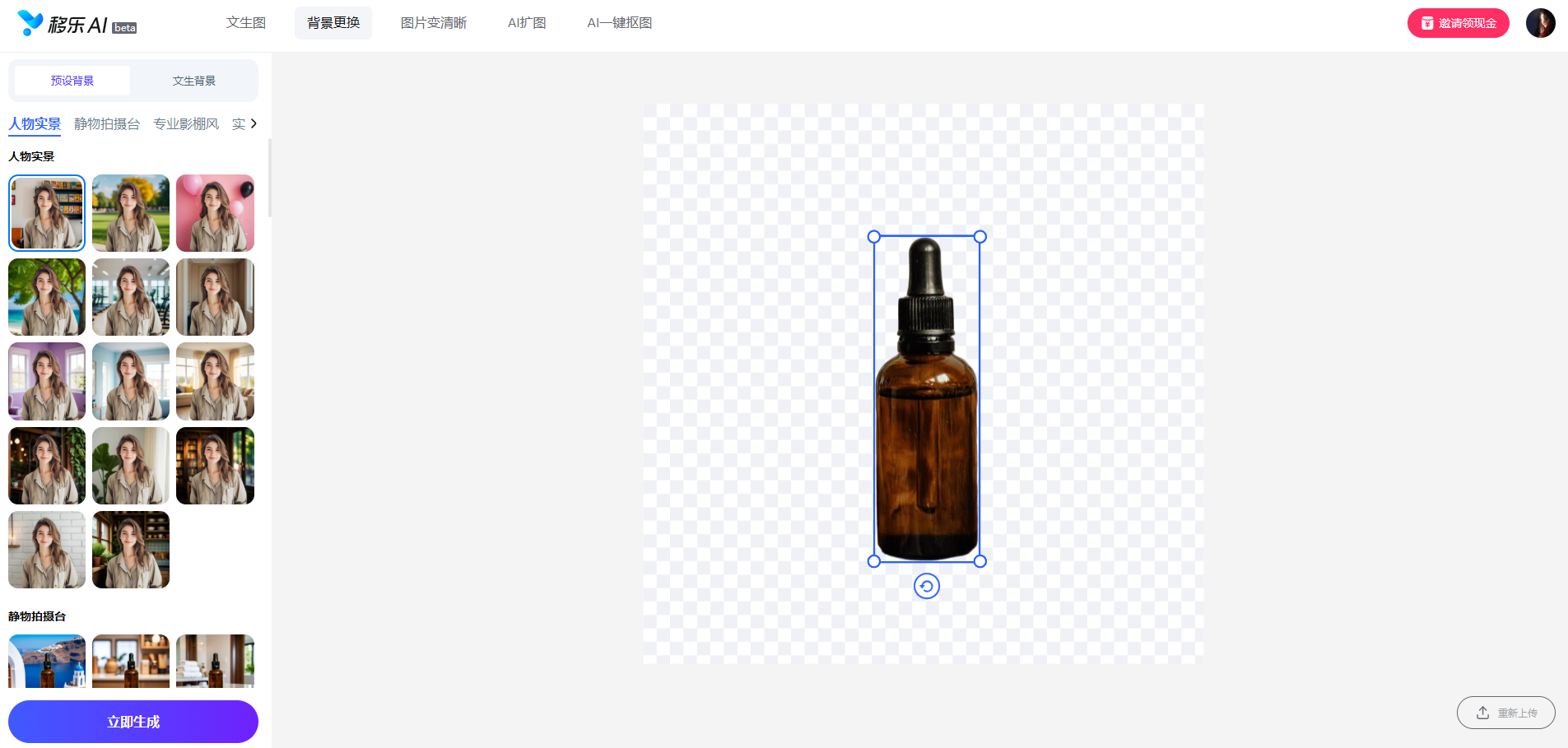Choose the bathroom towel bottle background thumbnail
The image size is (1568, 748).
[x=215, y=661]
